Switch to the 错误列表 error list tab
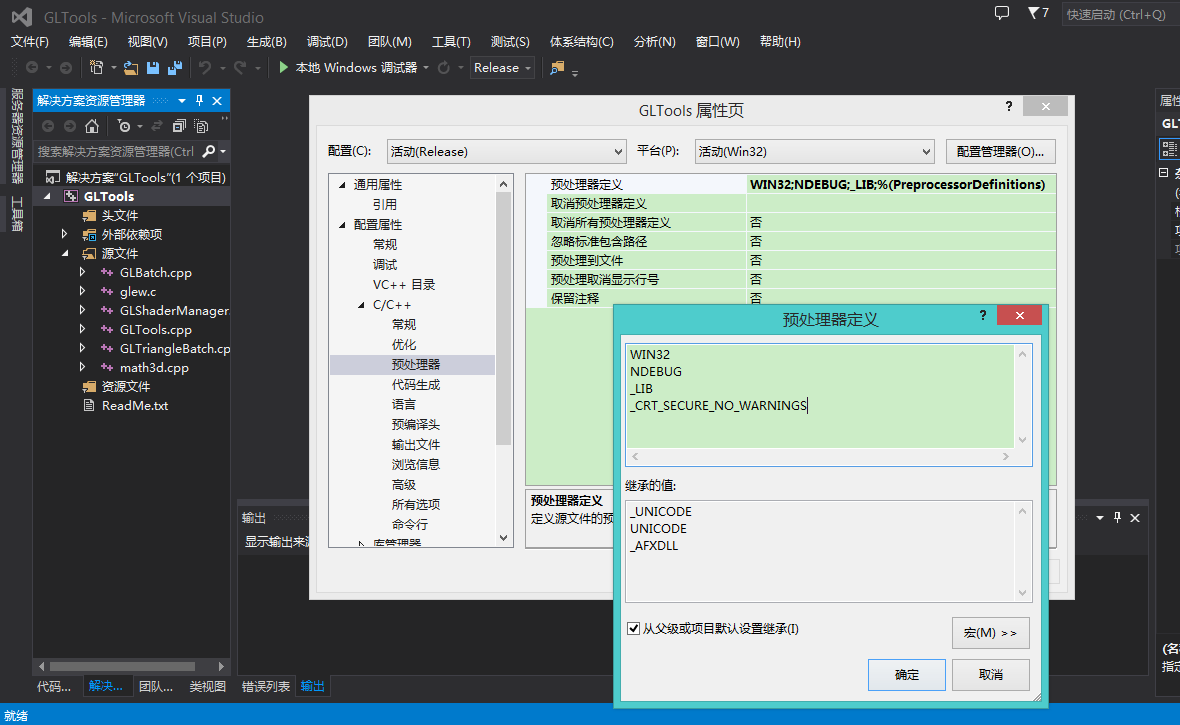This screenshot has width=1180, height=725. pos(266,687)
